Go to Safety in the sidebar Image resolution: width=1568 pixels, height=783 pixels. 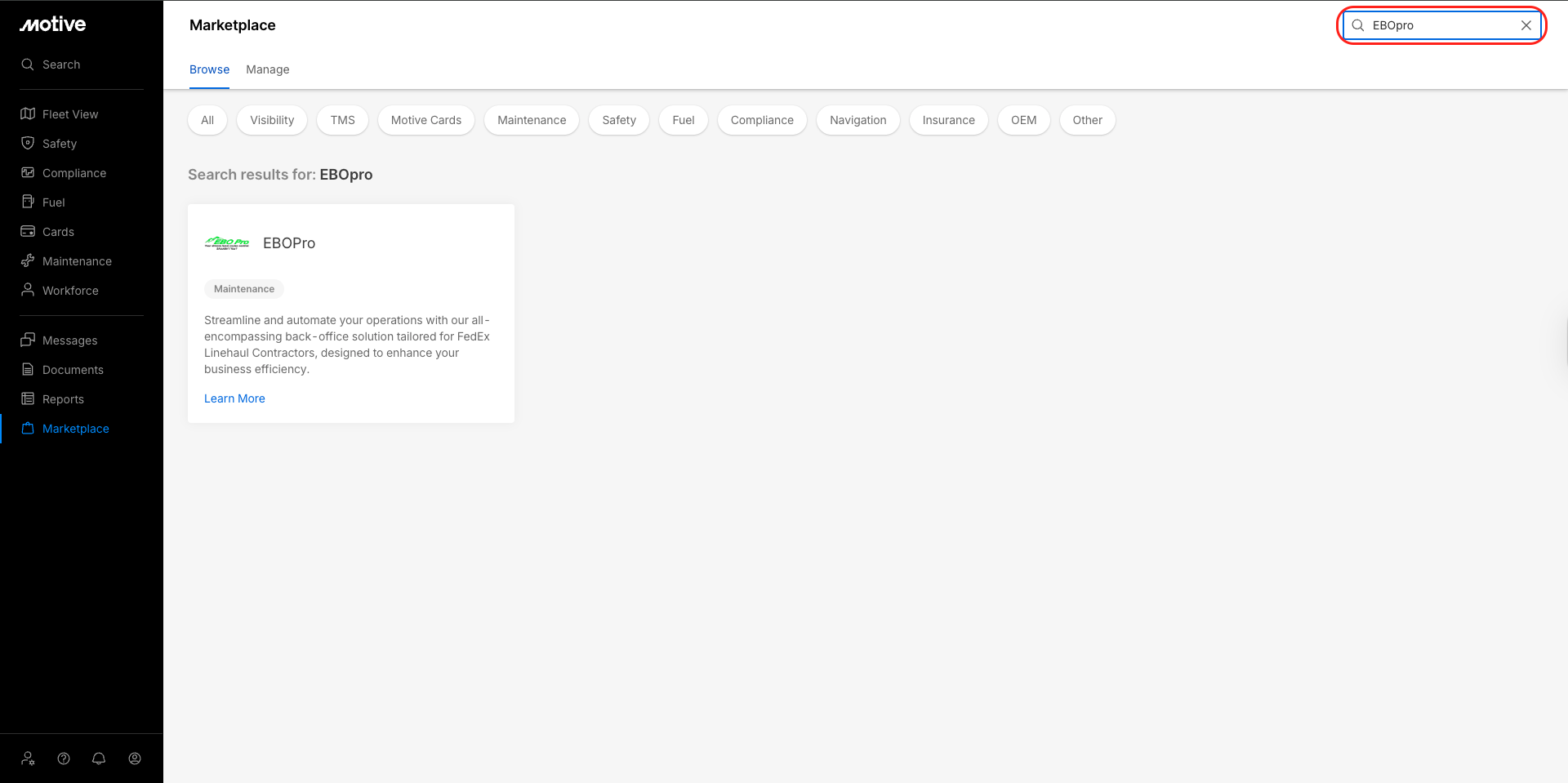(60, 144)
